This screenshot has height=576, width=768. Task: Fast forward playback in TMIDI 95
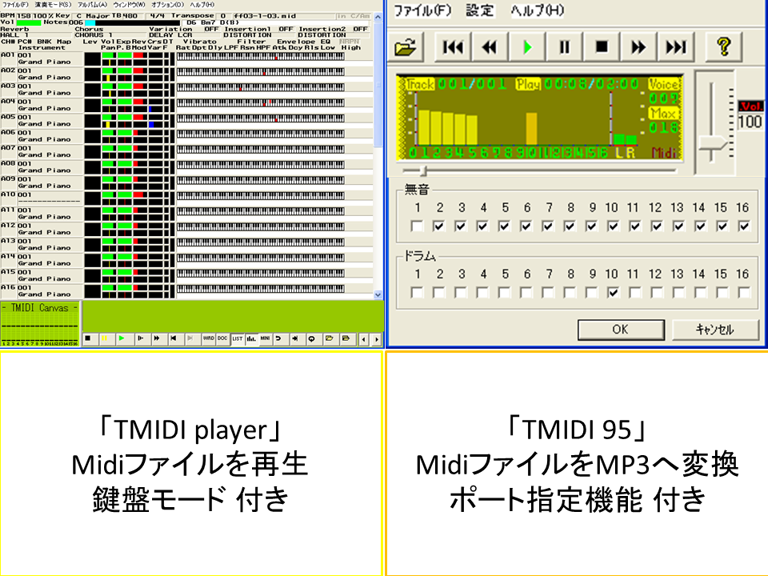tap(639, 47)
